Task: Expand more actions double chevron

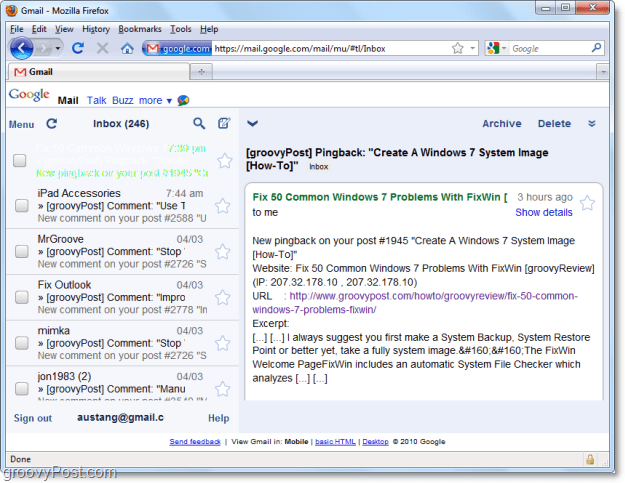Action: [592, 124]
